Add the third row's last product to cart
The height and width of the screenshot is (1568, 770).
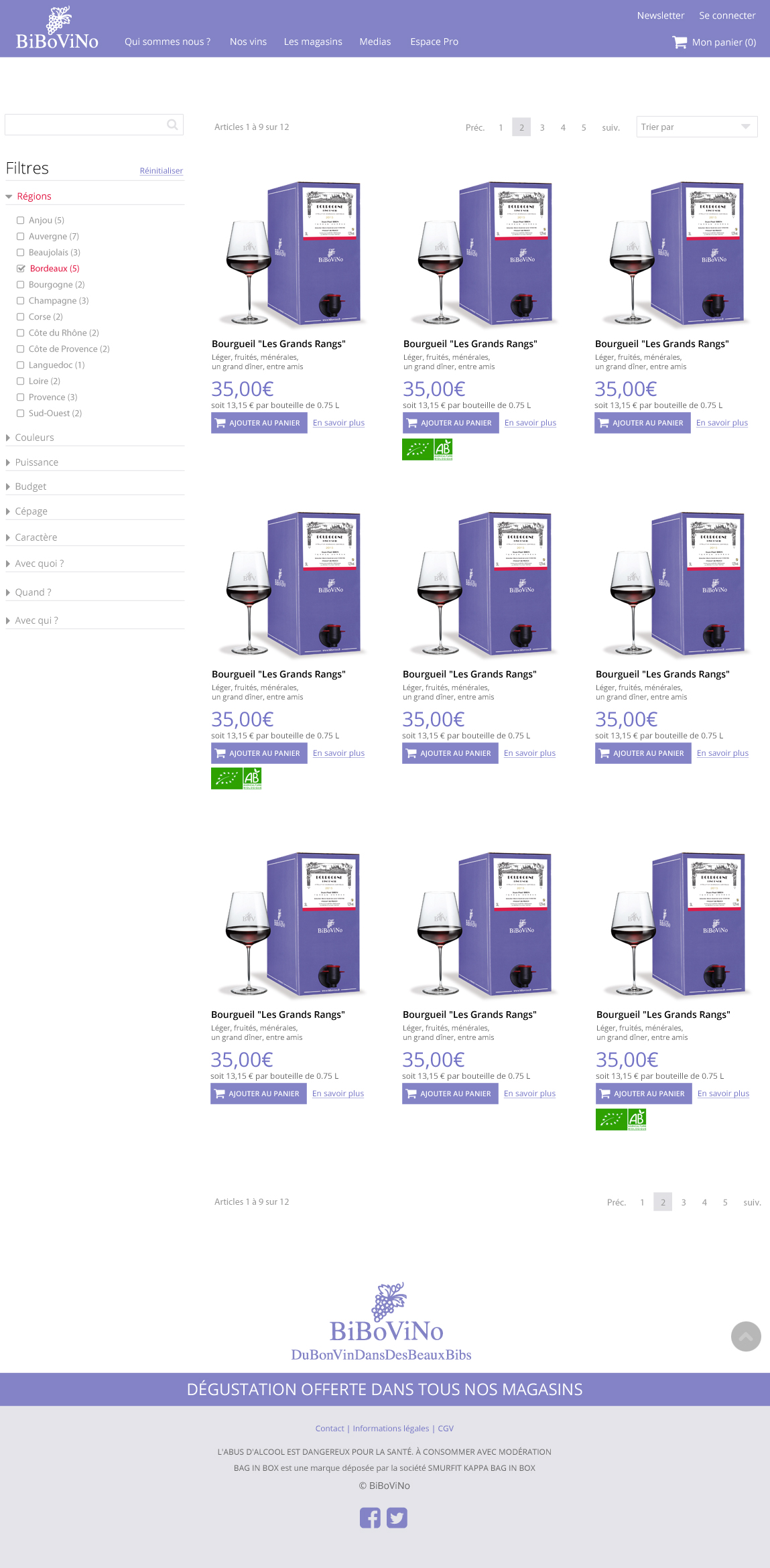[643, 1094]
